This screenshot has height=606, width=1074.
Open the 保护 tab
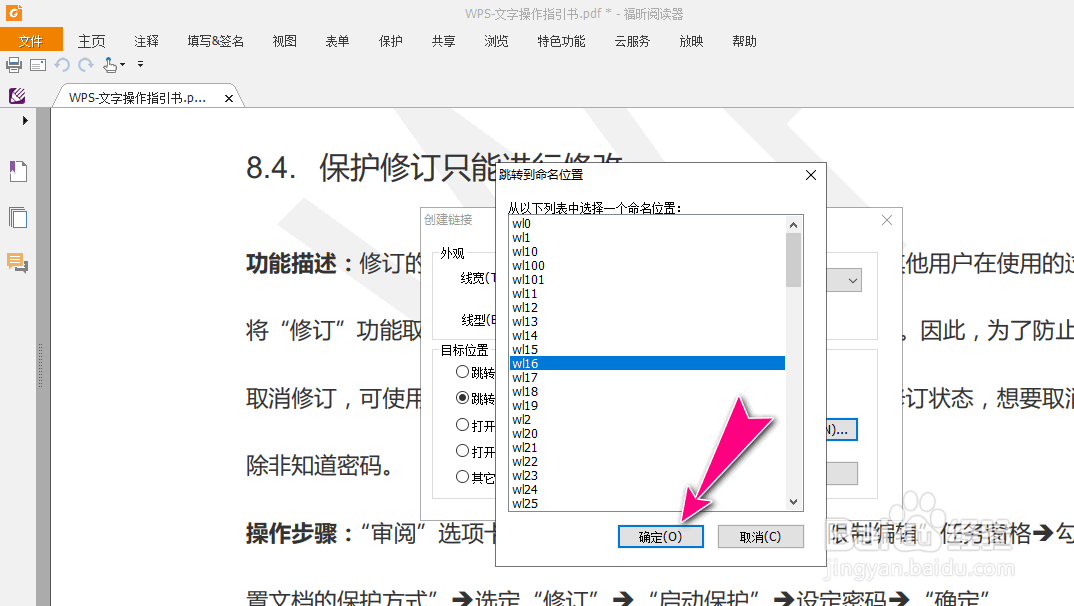(390, 41)
